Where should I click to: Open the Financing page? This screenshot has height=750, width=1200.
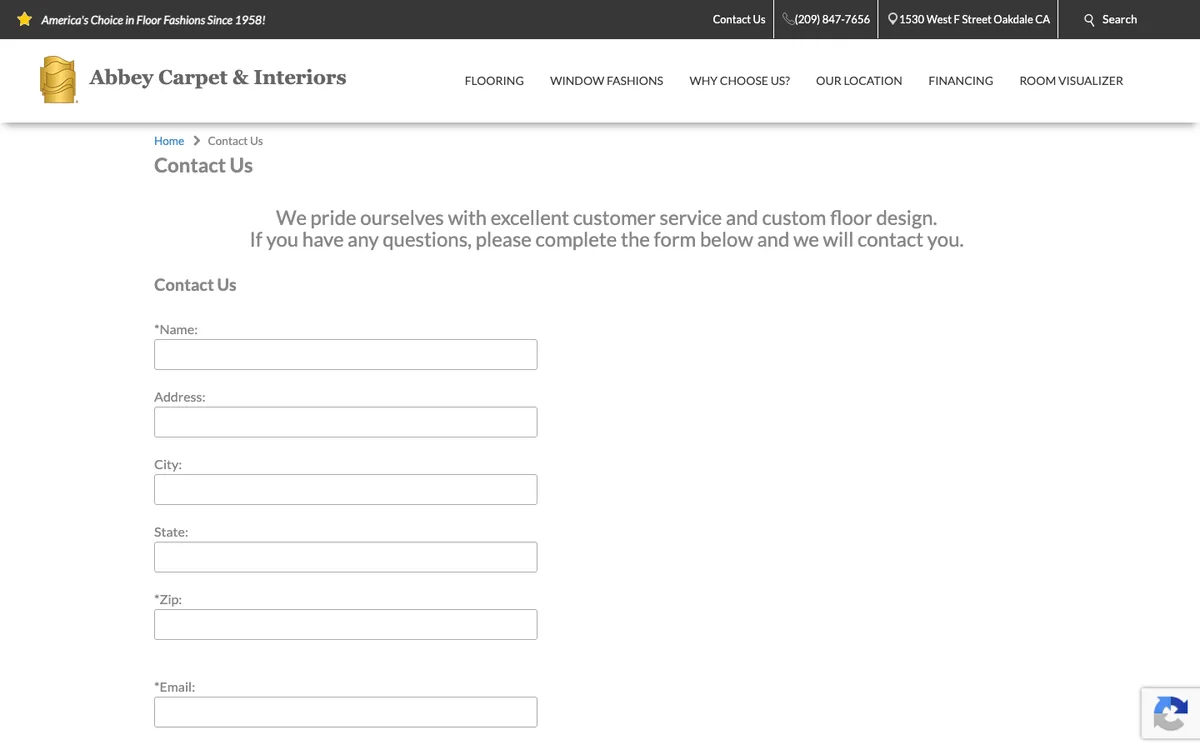tap(960, 81)
